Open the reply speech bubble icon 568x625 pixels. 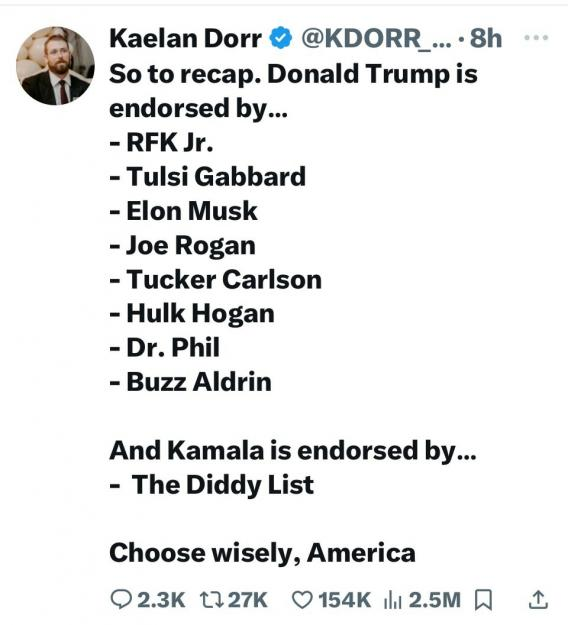(120, 599)
